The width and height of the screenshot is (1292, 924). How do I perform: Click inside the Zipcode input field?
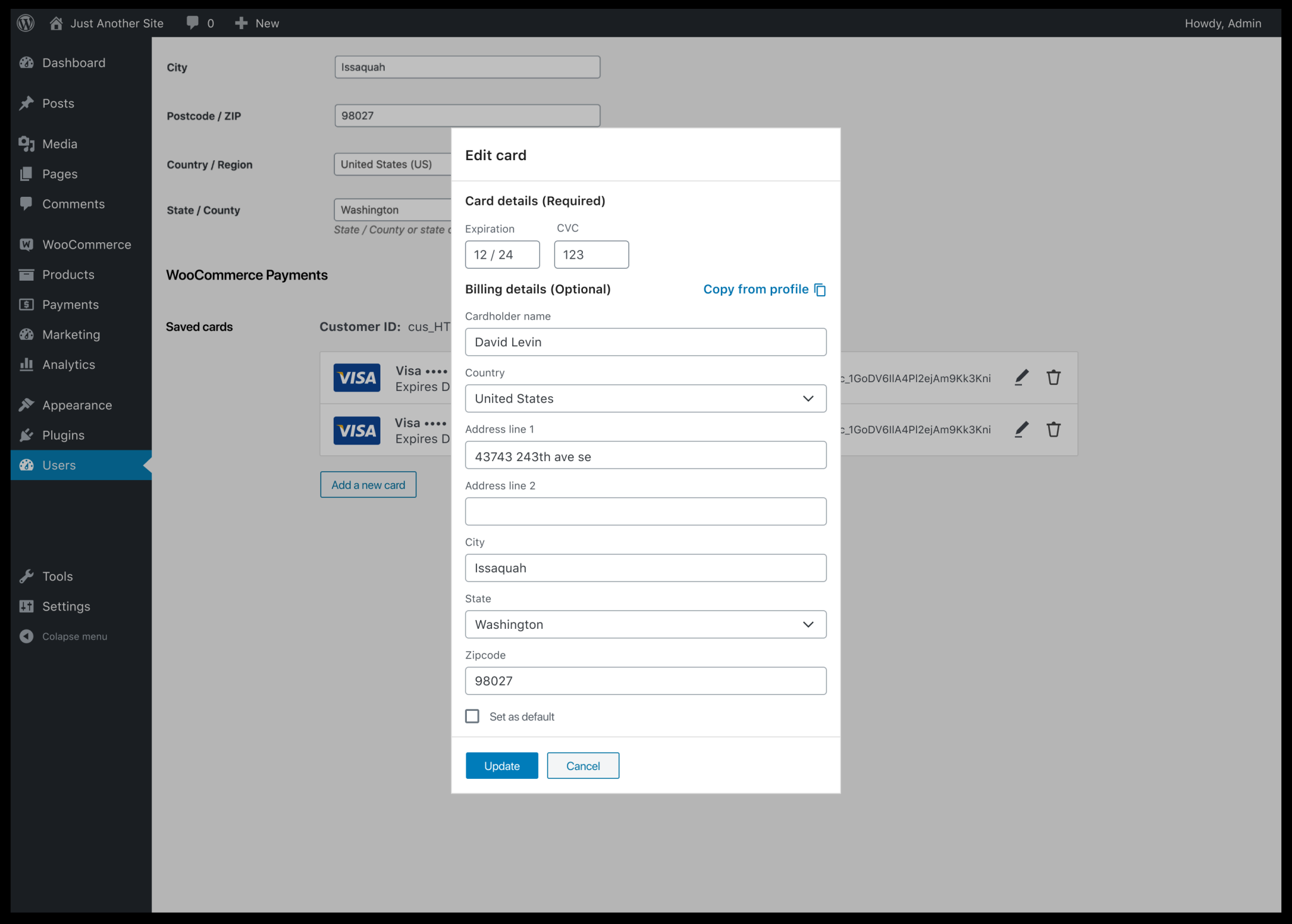tap(645, 681)
